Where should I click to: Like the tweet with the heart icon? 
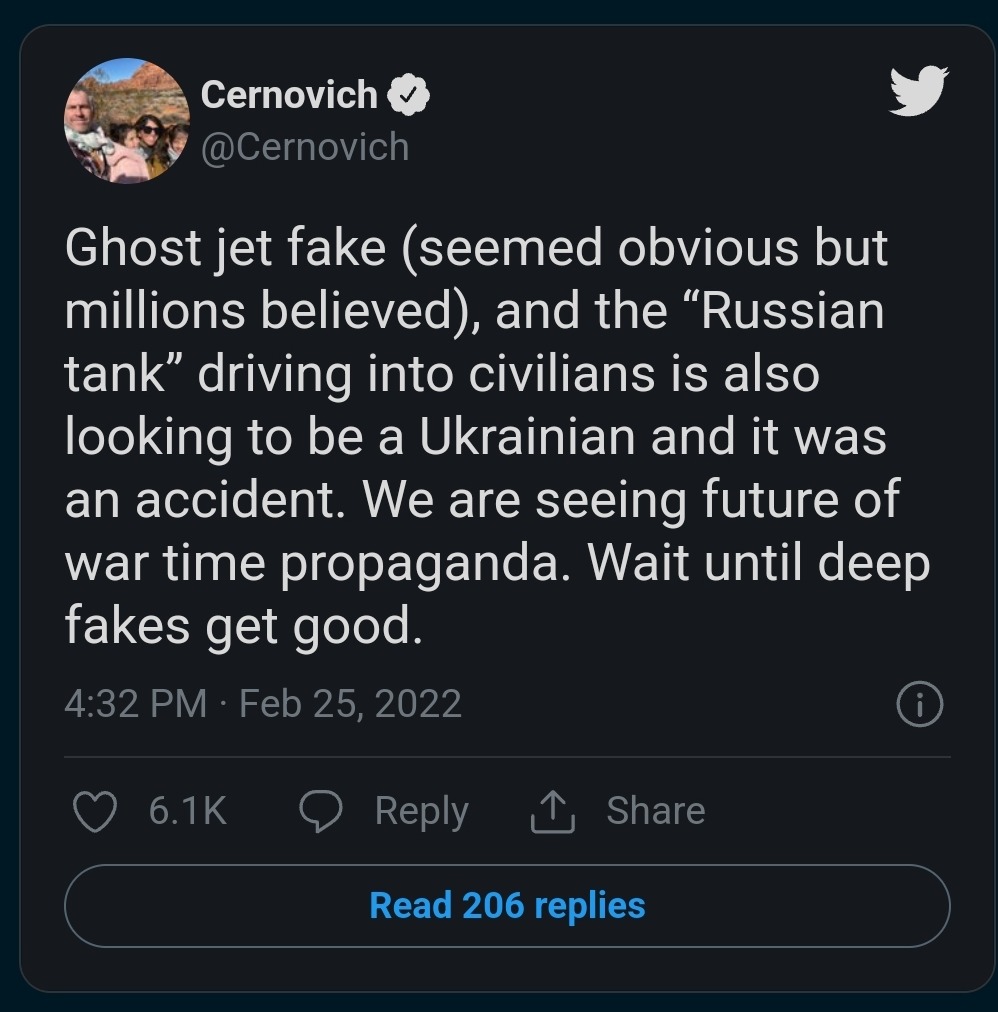point(95,811)
